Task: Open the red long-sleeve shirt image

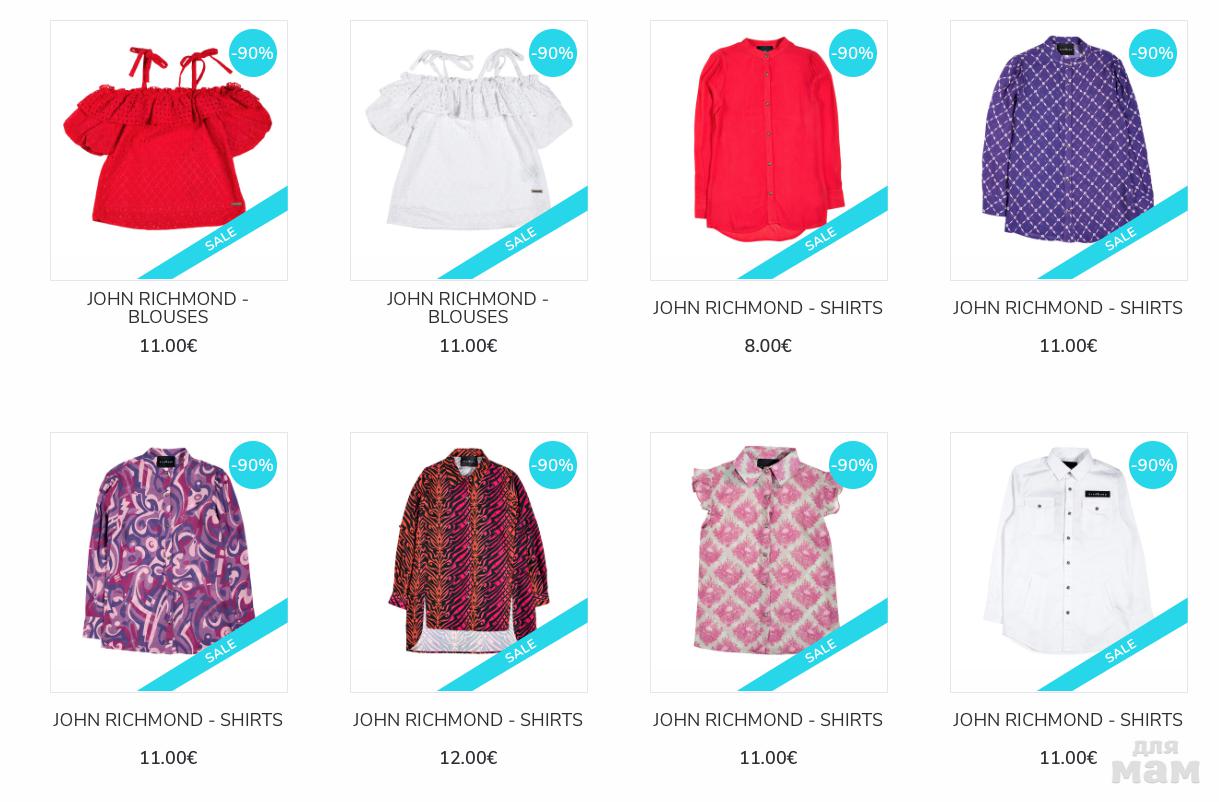Action: (x=769, y=150)
